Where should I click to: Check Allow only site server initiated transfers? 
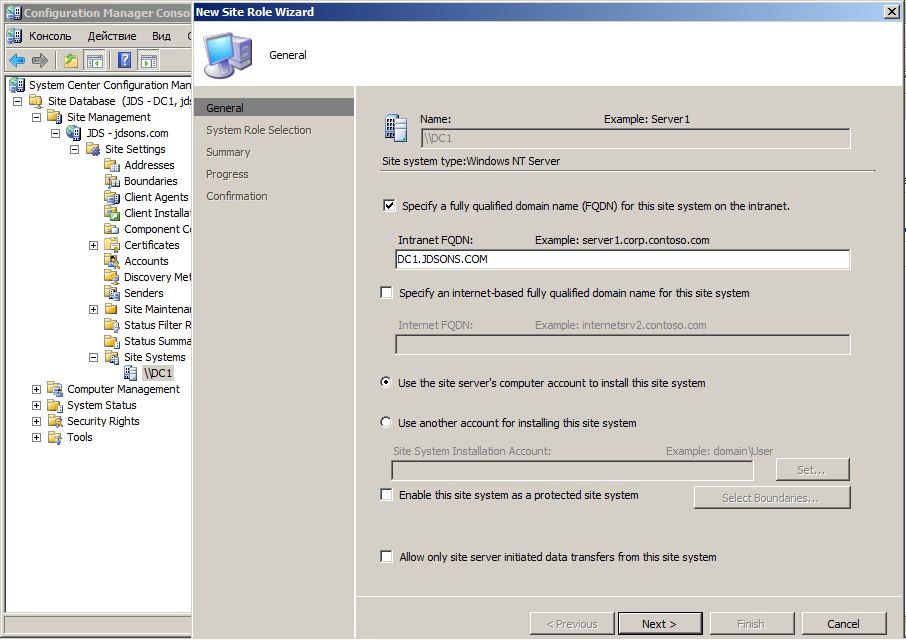click(x=387, y=556)
